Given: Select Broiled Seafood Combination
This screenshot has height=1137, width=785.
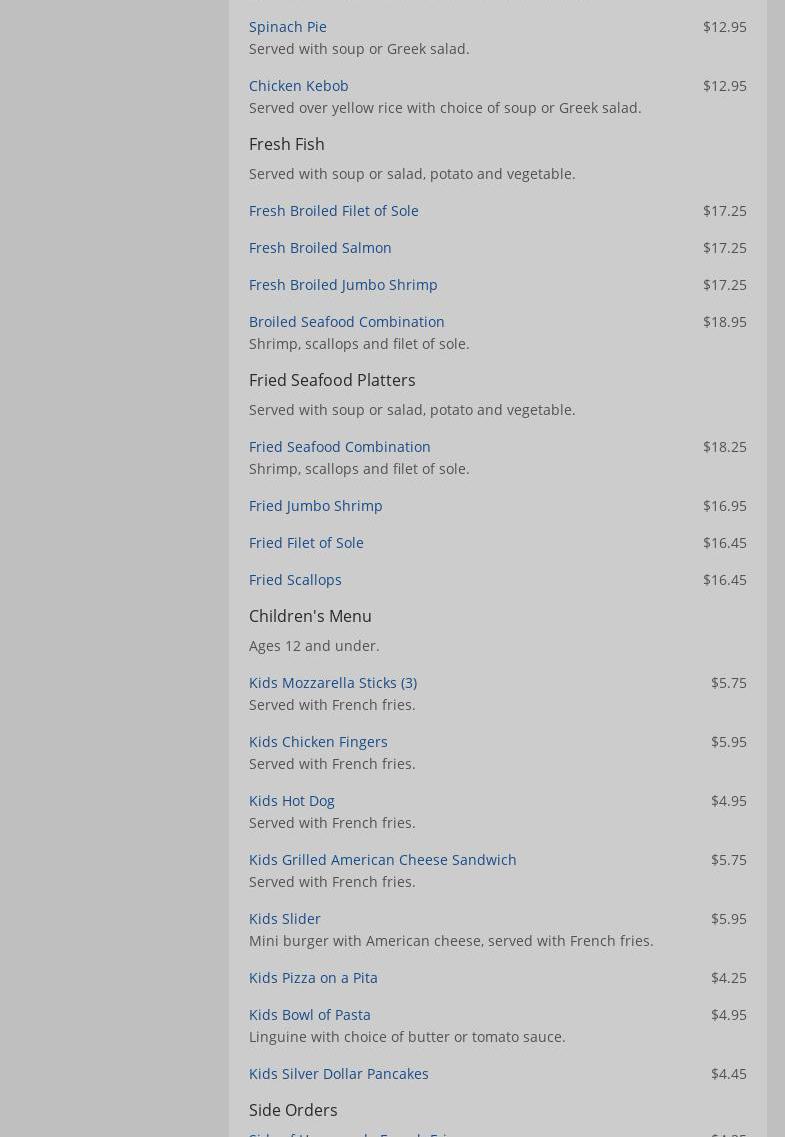Looking at the screenshot, I should pos(346,321).
